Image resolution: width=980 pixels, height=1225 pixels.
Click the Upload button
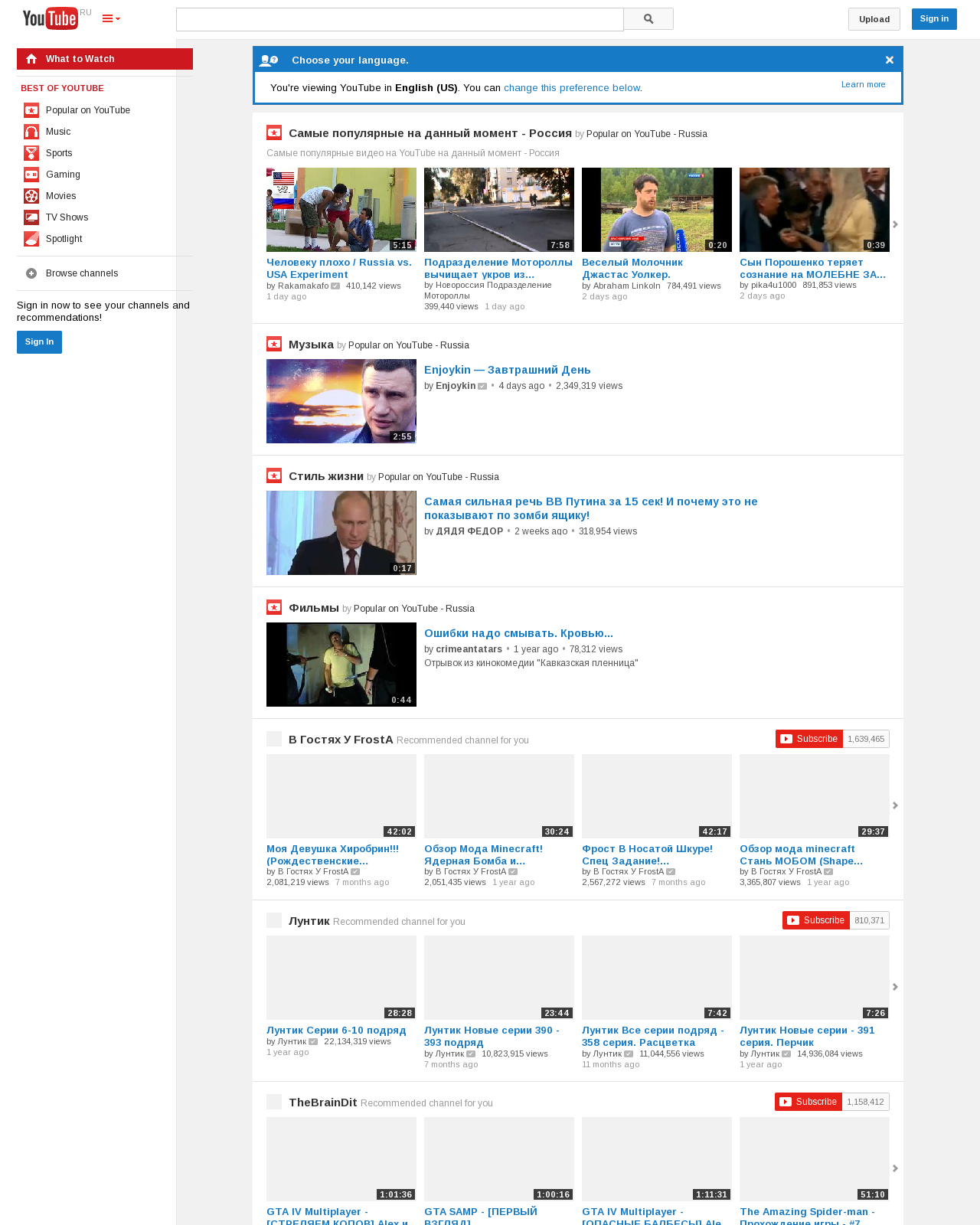(x=874, y=19)
